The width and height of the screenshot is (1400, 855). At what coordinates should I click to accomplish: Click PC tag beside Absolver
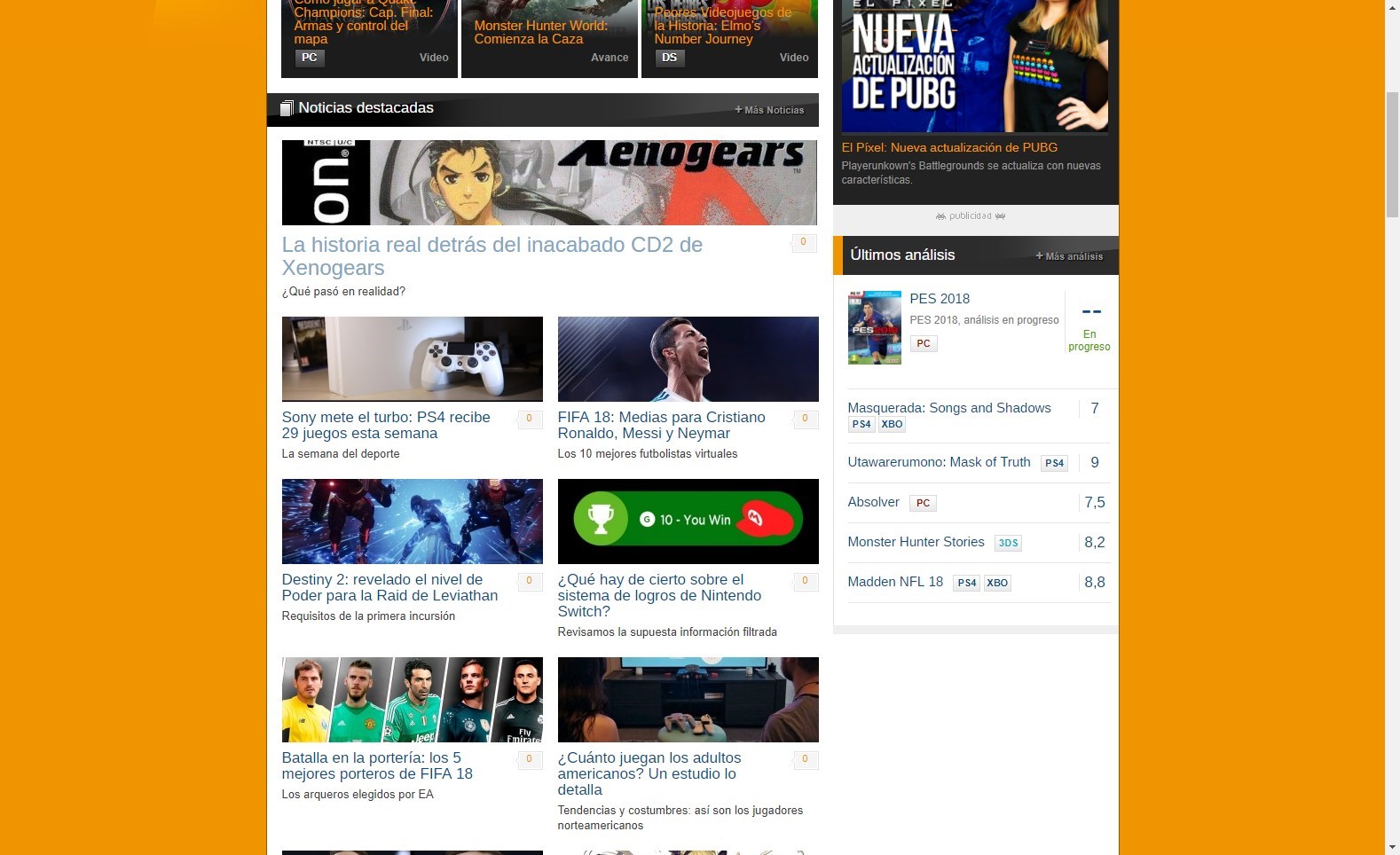(923, 503)
